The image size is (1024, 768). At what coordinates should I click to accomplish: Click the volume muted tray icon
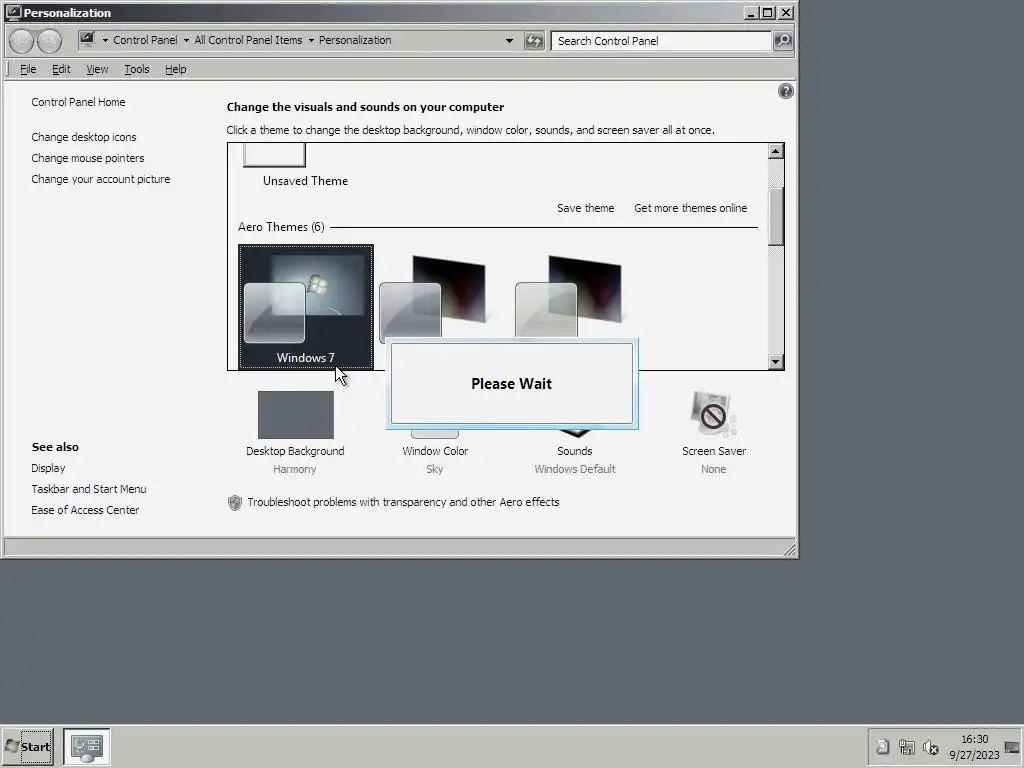pos(931,746)
